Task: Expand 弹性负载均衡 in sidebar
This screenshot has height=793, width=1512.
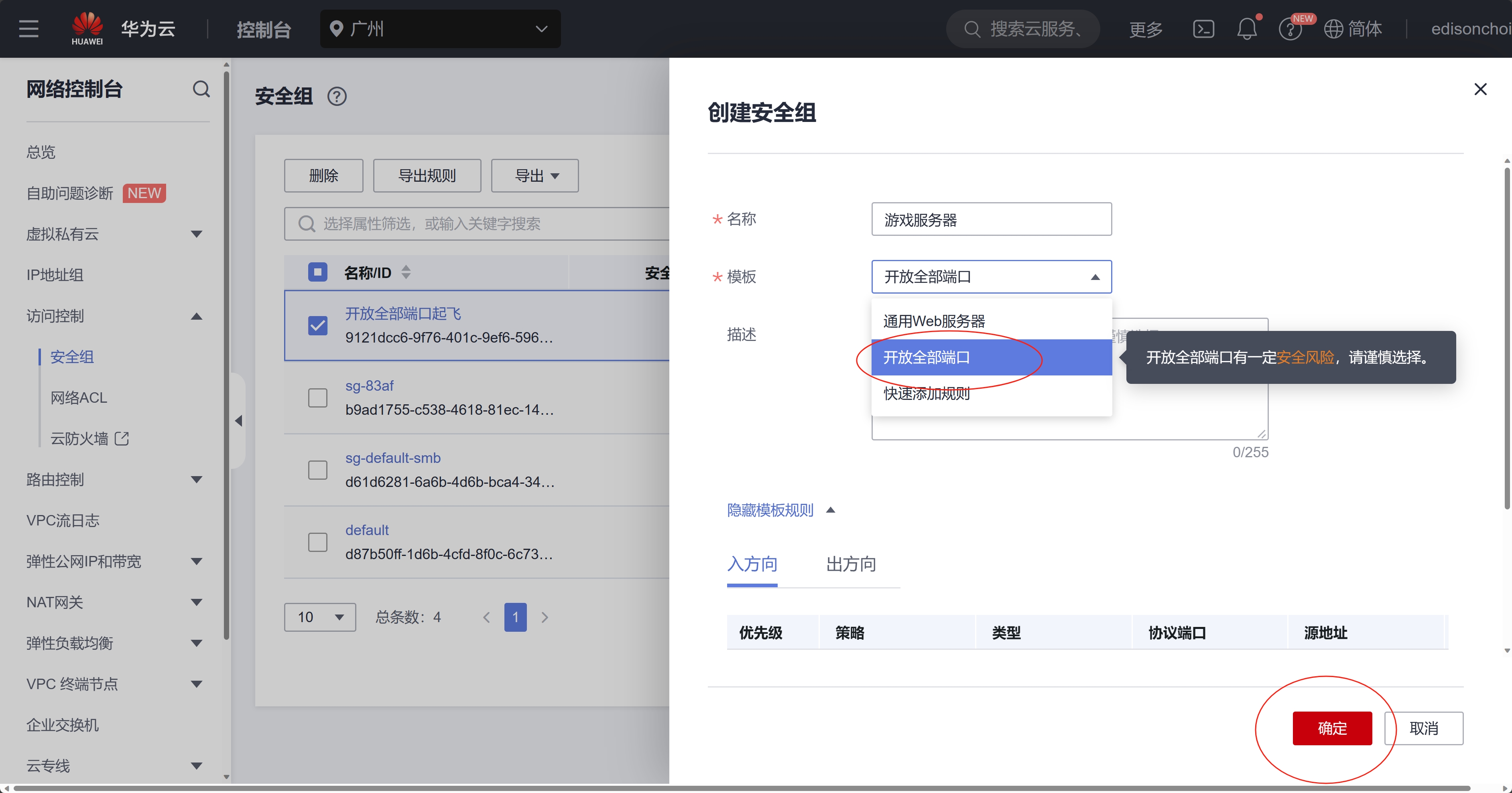Action: [197, 643]
